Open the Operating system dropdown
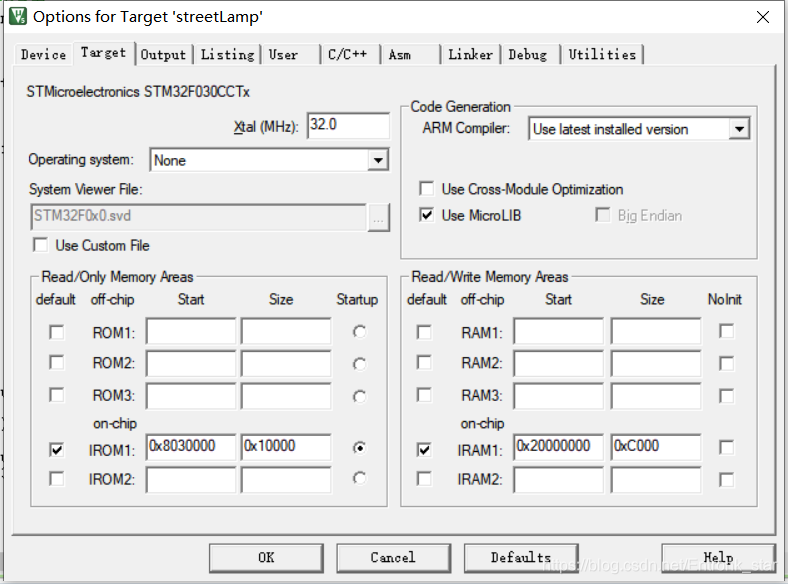 coord(377,160)
